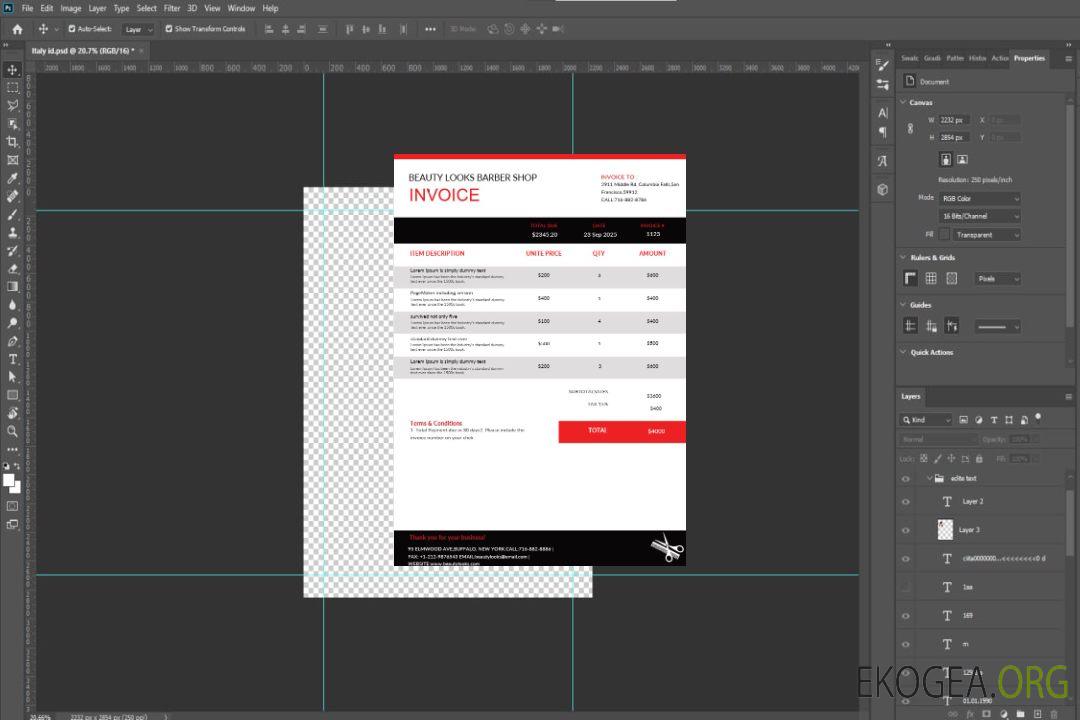This screenshot has height=720, width=1080.
Task: Select the Move tool in toolbar
Action: click(12, 70)
